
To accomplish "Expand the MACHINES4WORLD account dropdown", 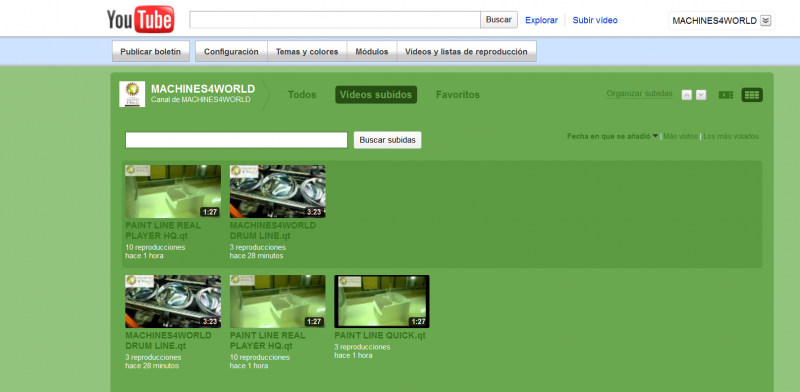I will coord(765,20).
